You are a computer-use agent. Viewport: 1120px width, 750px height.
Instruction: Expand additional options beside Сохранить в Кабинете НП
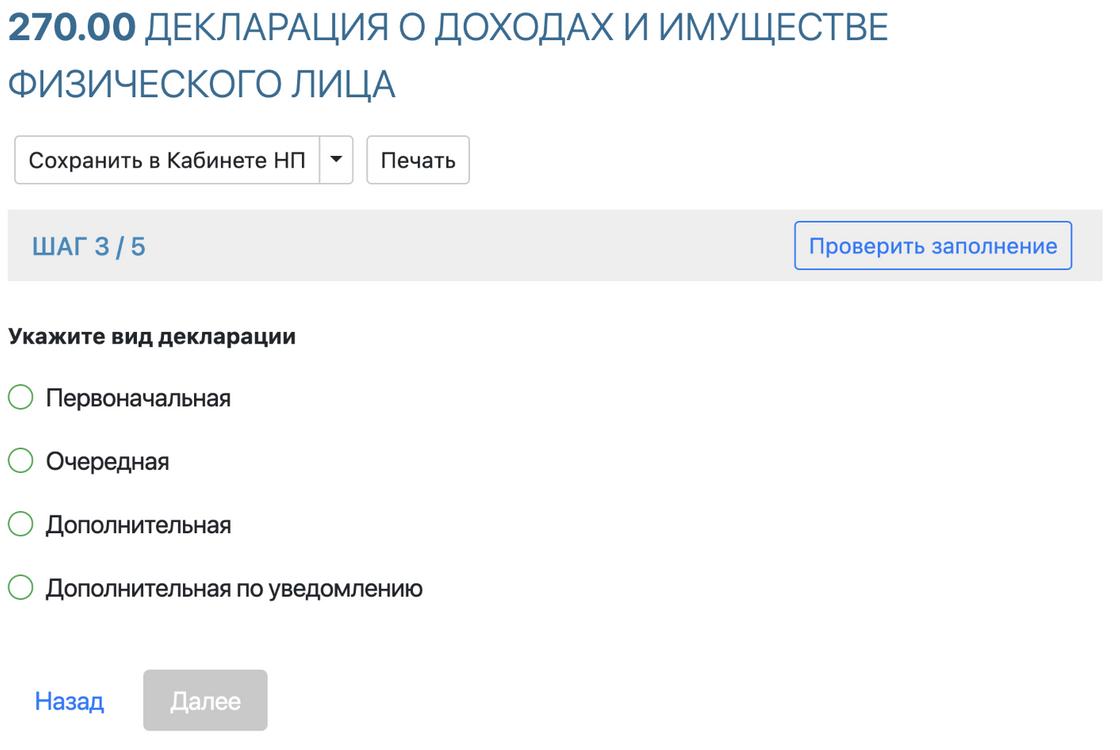(x=337, y=159)
